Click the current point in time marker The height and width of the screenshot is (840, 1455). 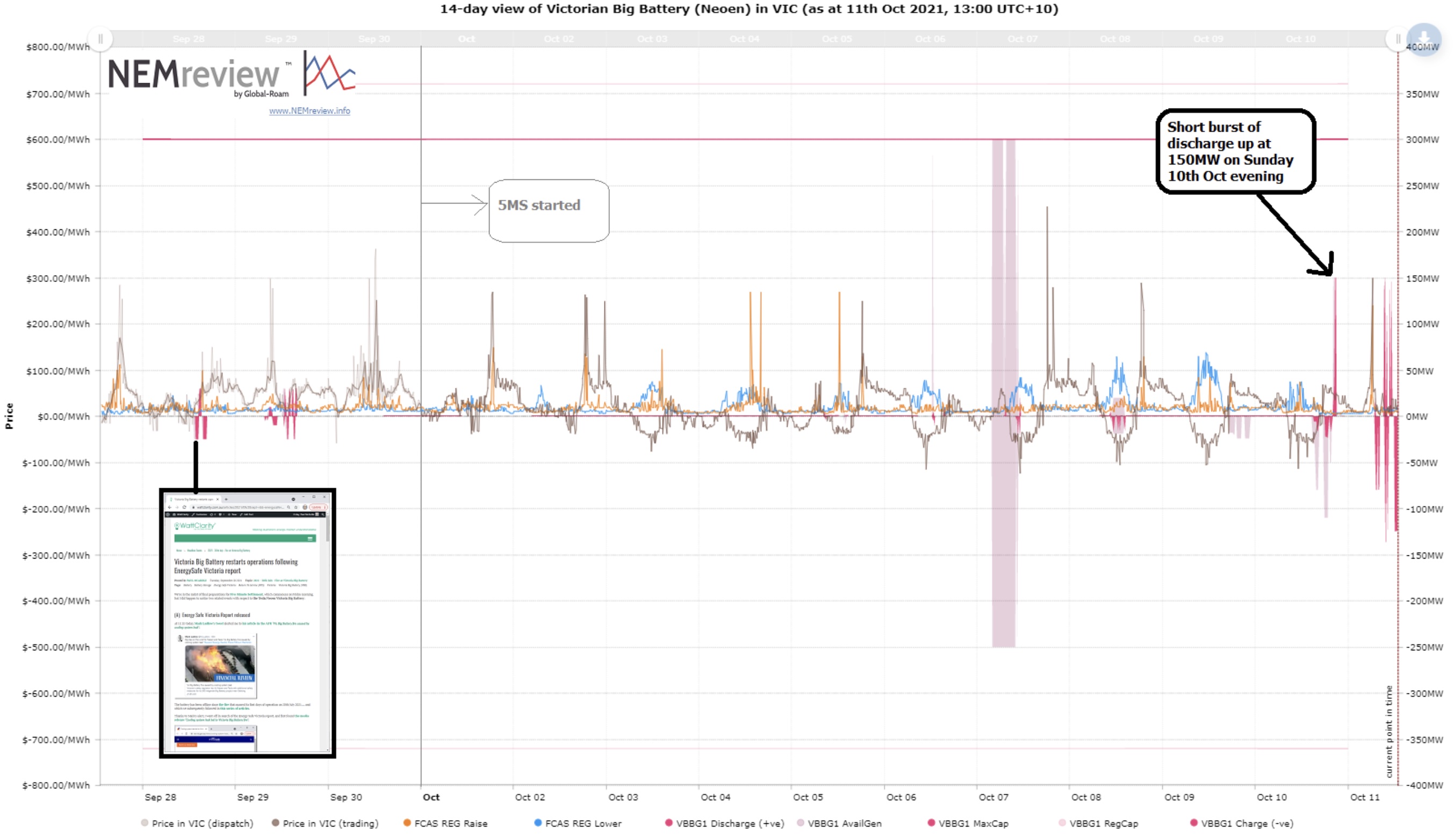coord(1388,731)
